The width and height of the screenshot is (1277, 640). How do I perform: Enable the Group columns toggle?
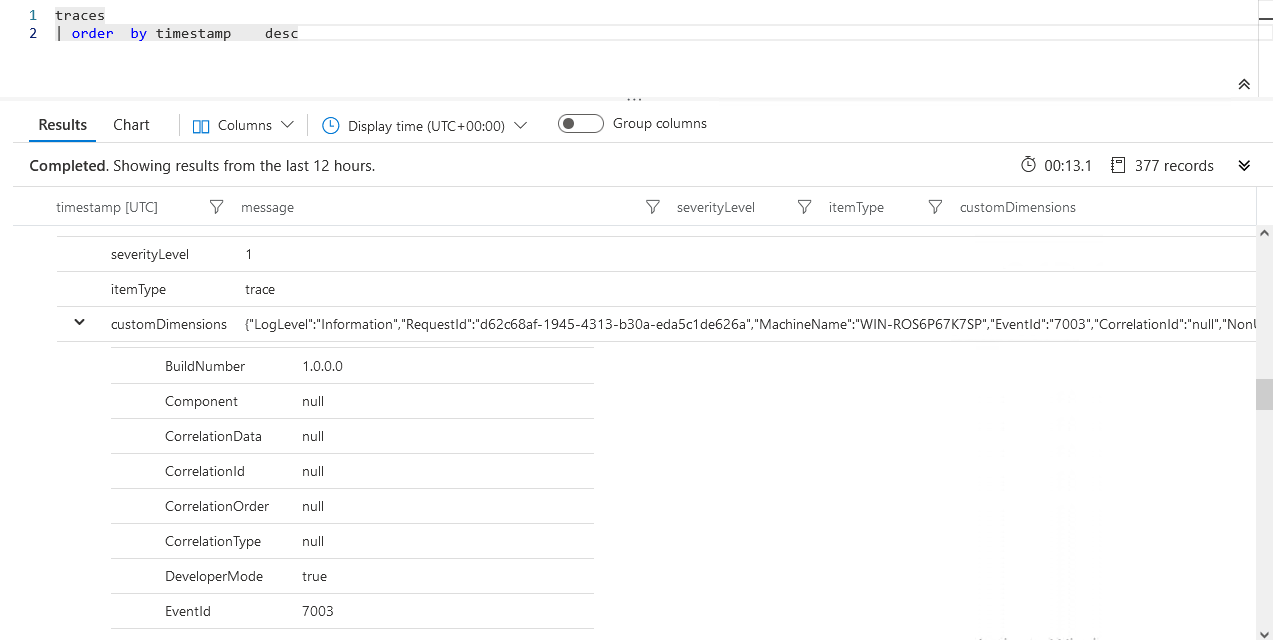[580, 122]
